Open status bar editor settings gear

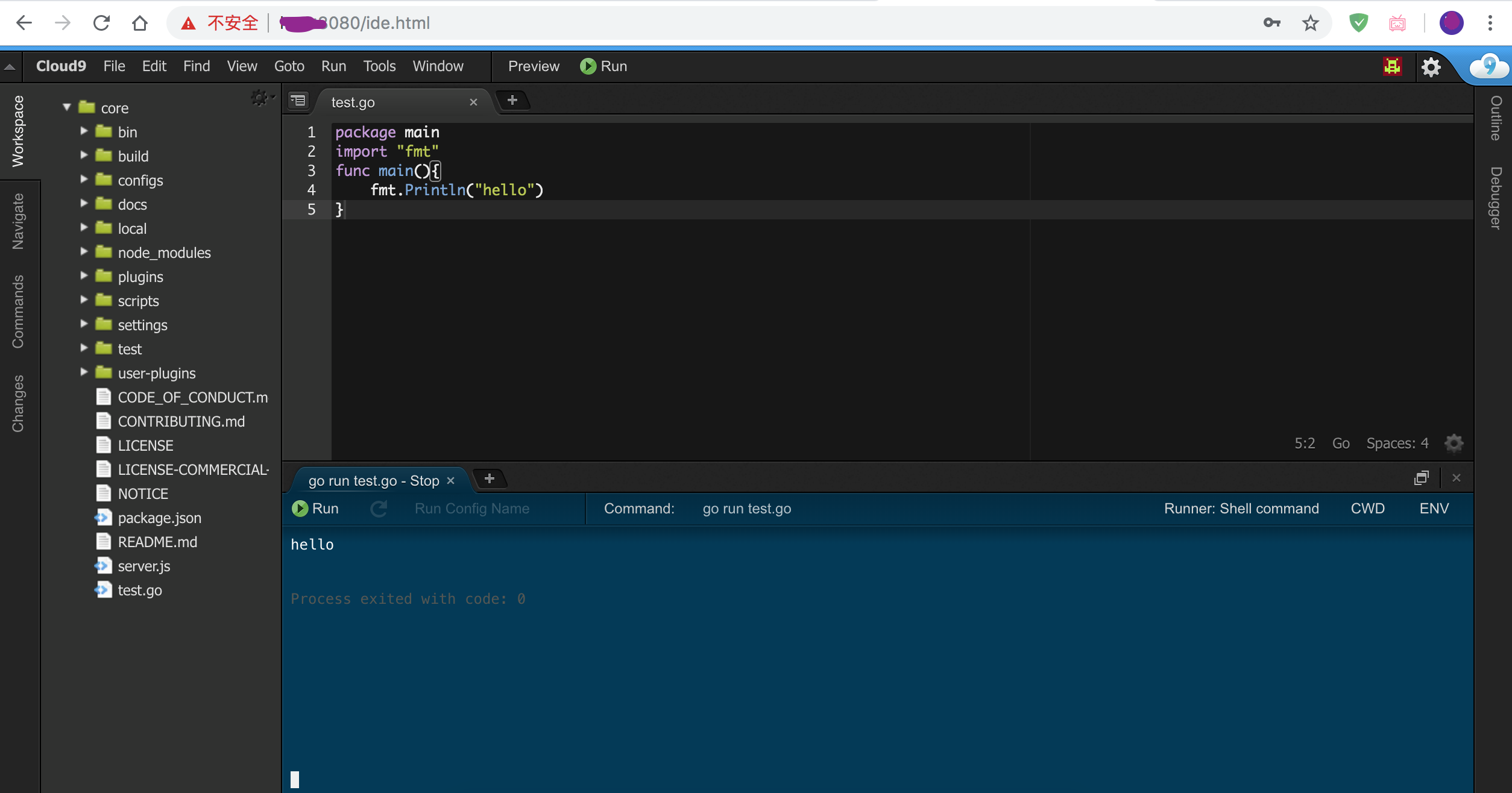point(1454,444)
